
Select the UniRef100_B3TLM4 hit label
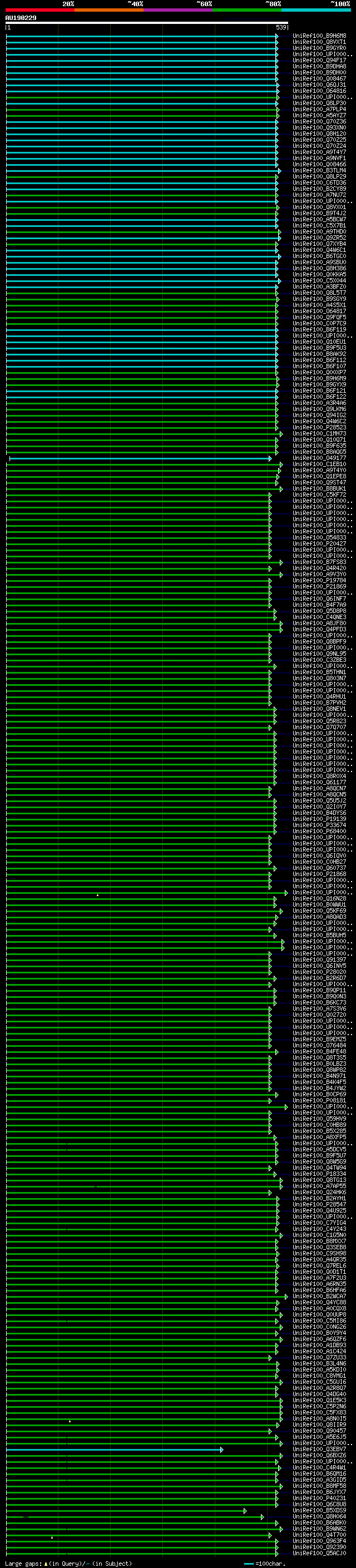[319, 170]
